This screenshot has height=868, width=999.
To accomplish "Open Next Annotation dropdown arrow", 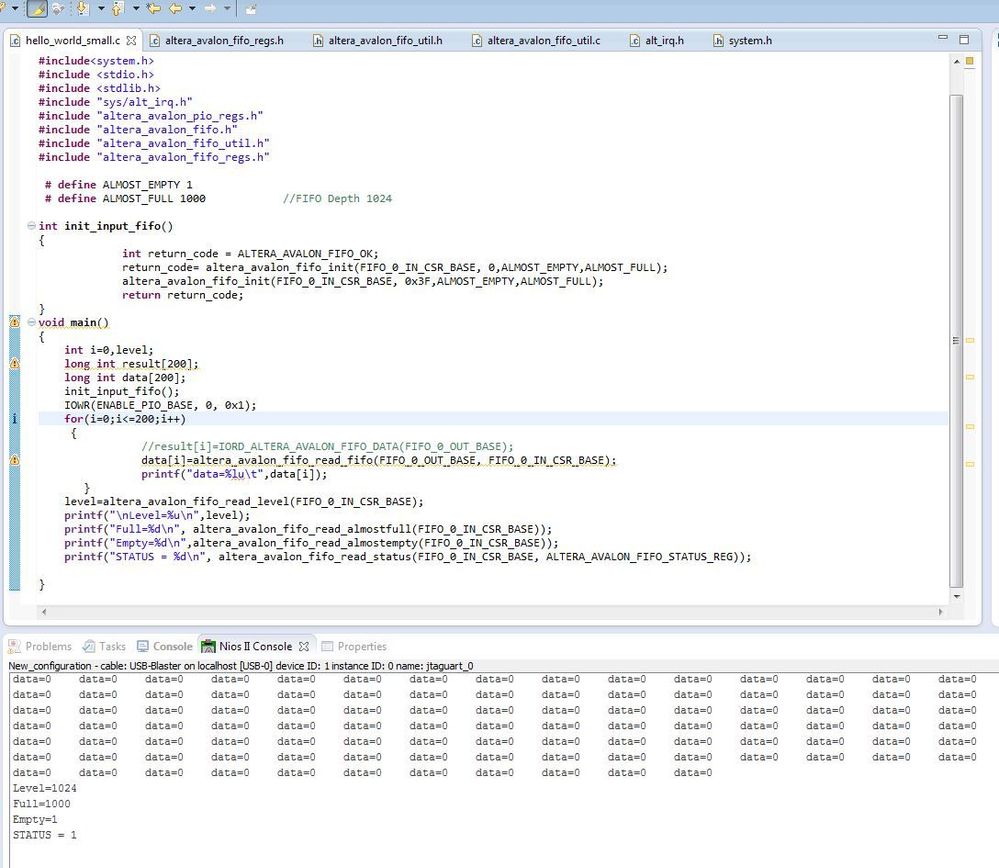I will (x=100, y=9).
